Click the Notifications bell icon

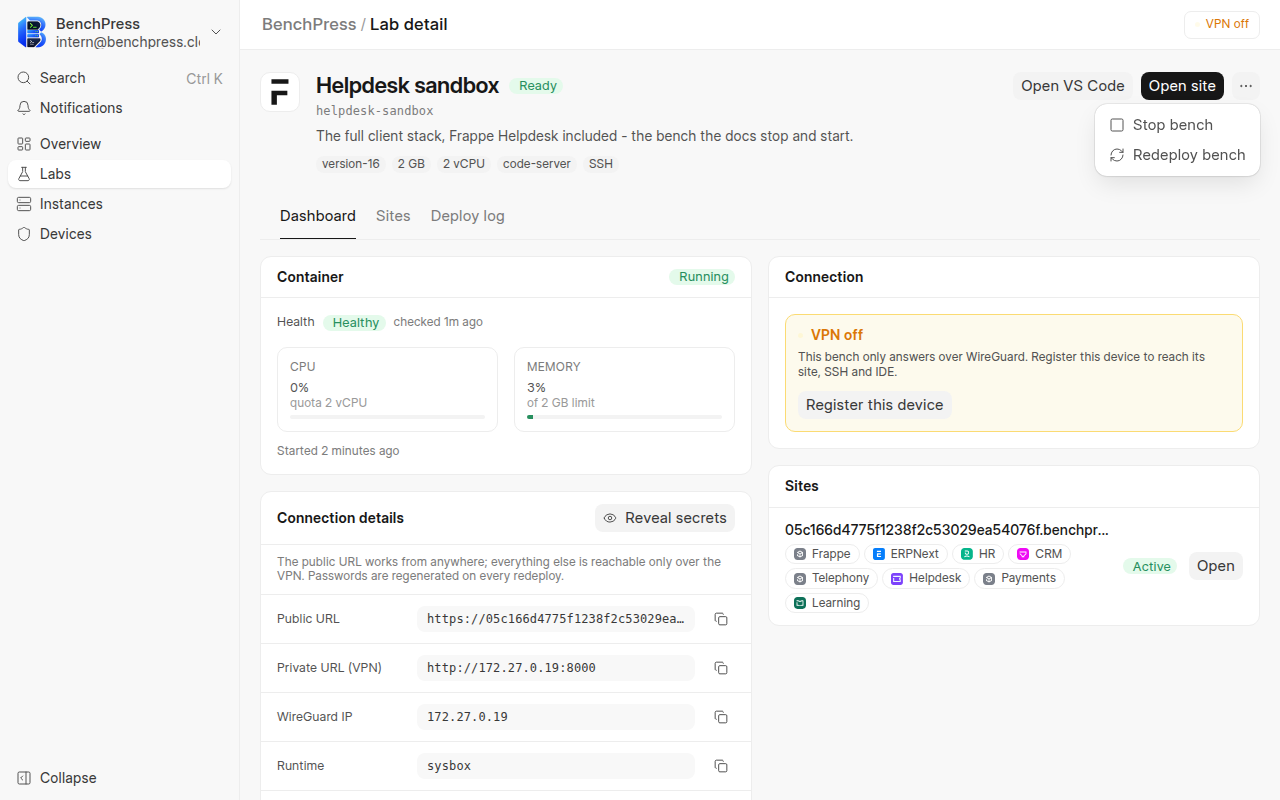click(x=24, y=108)
